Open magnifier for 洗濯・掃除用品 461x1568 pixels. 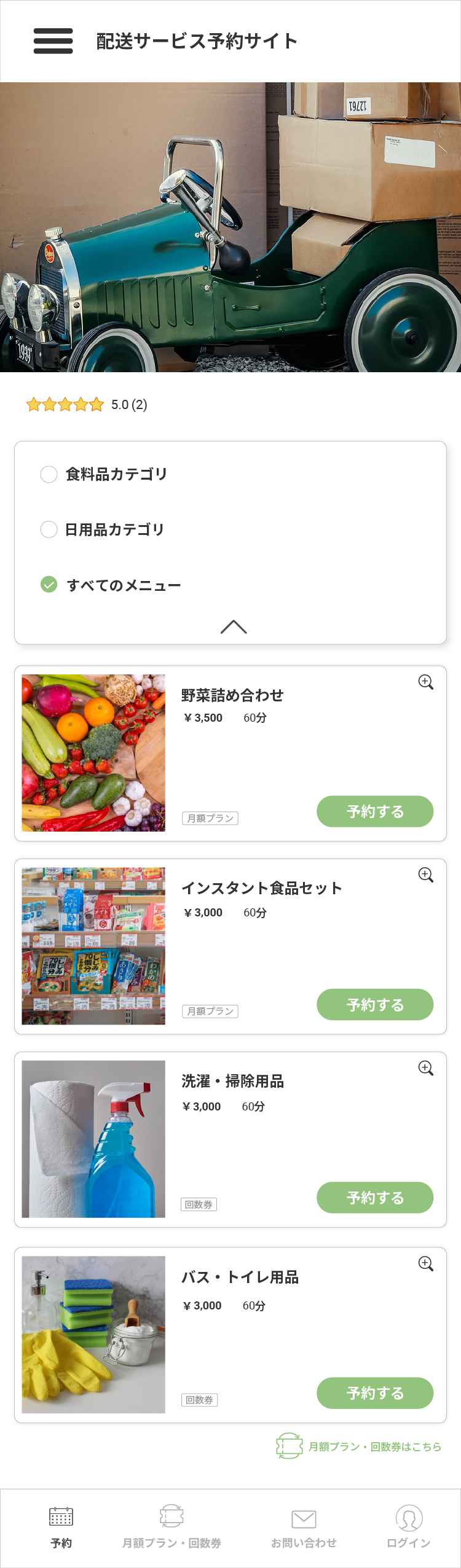425,1068
